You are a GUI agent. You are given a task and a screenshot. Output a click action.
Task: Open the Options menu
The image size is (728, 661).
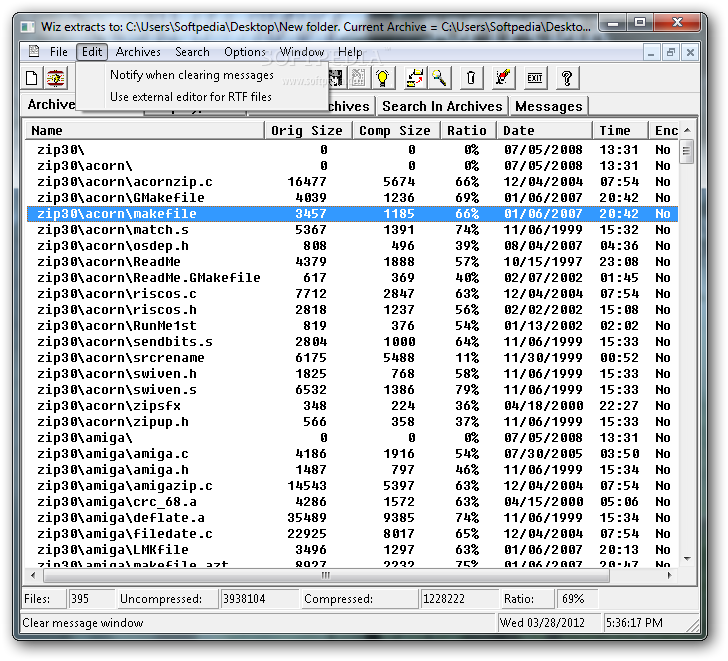(x=245, y=52)
